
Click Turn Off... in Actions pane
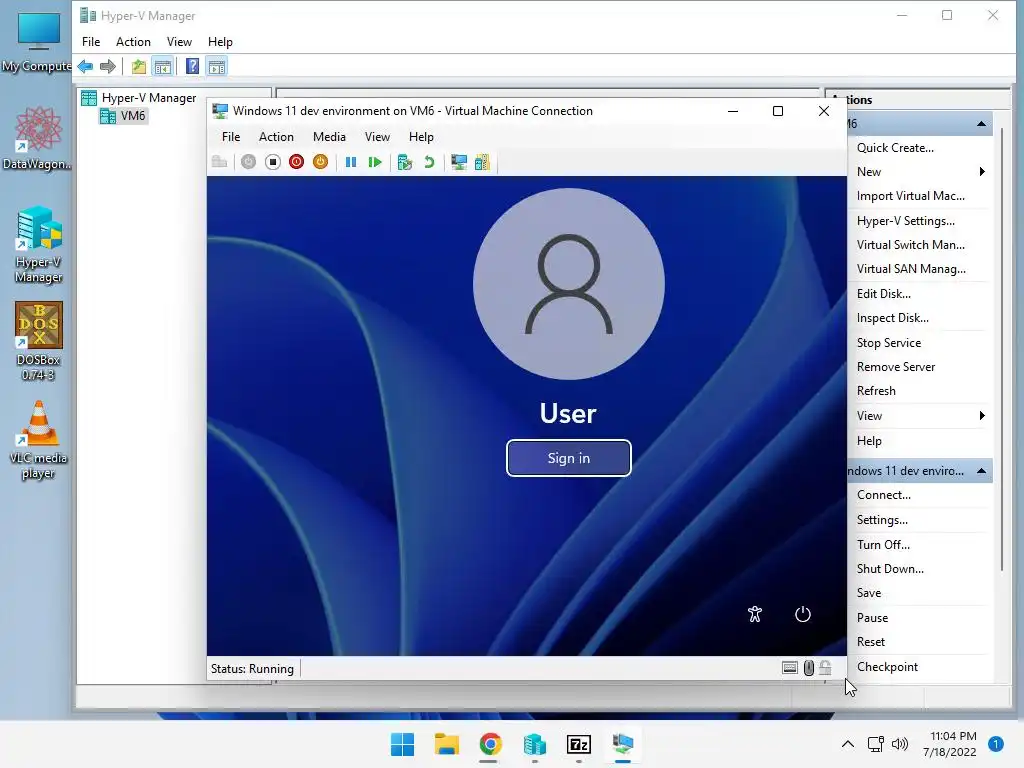click(883, 545)
